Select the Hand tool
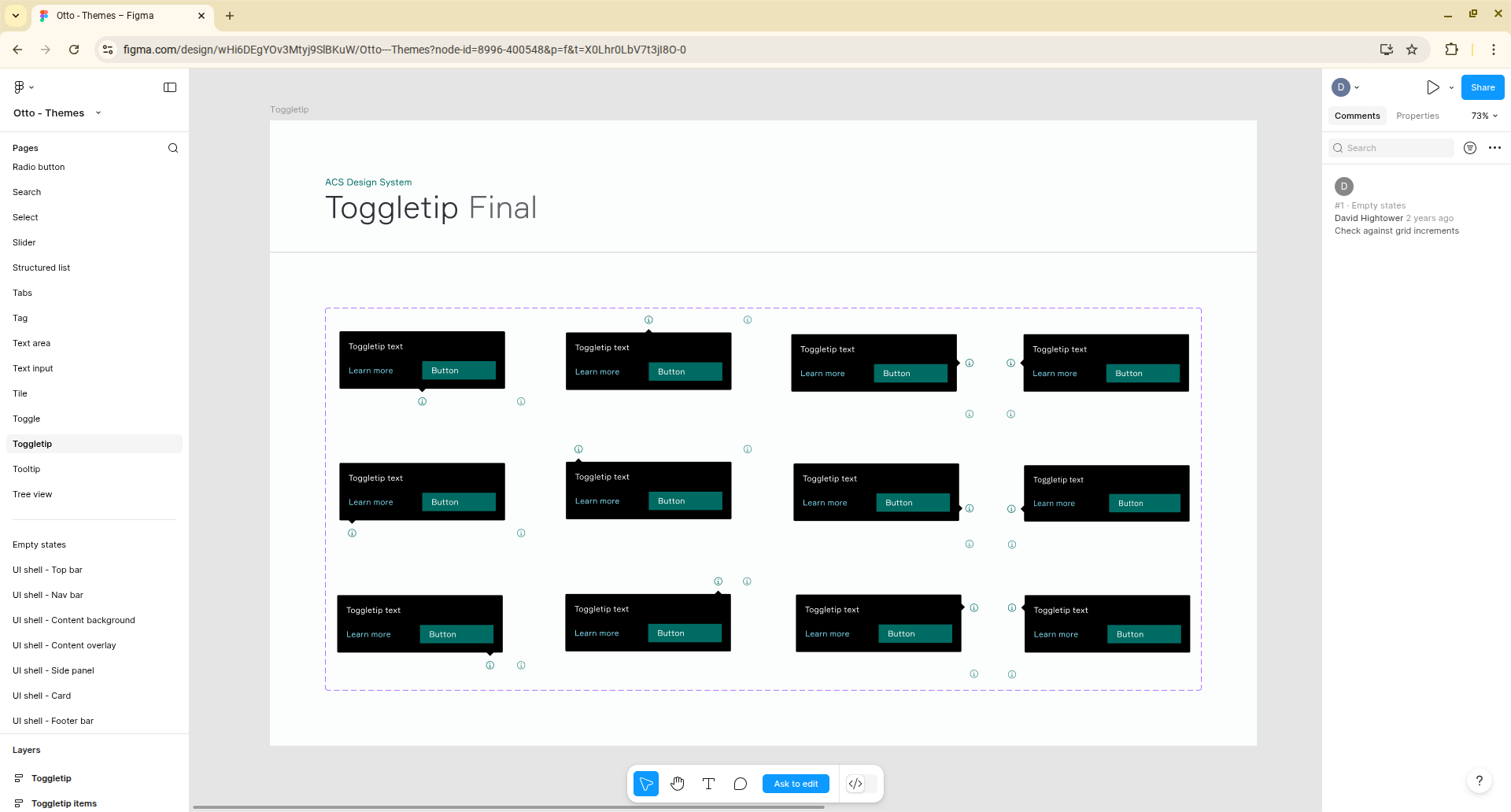 (x=678, y=784)
